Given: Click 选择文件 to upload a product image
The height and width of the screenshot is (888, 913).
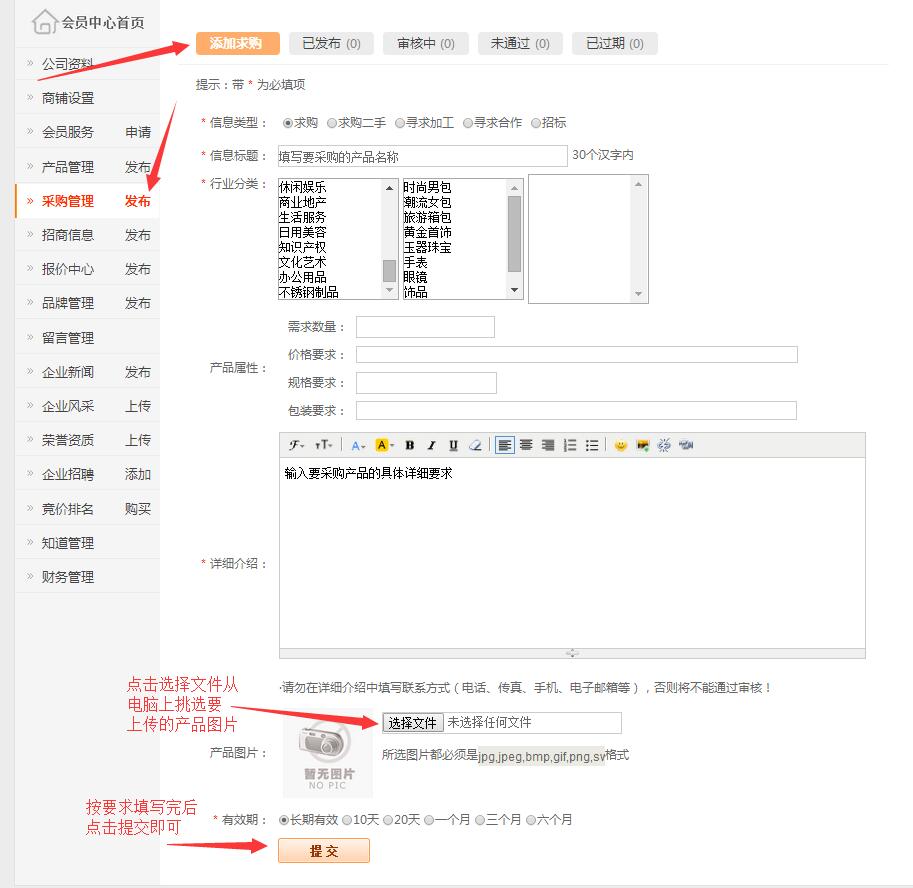Looking at the screenshot, I should pyautogui.click(x=412, y=723).
